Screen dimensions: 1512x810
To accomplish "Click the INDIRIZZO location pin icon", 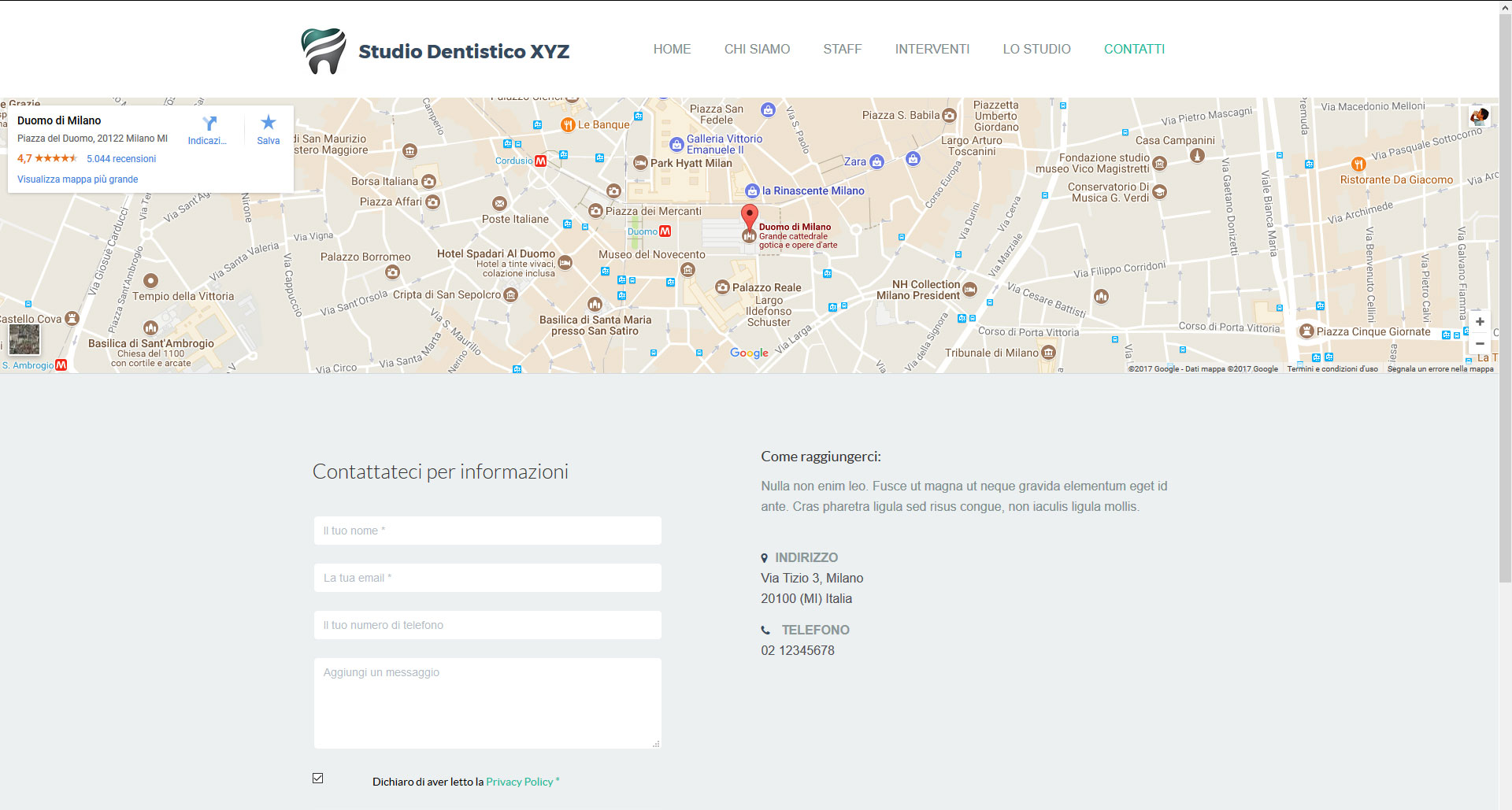I will pos(764,558).
